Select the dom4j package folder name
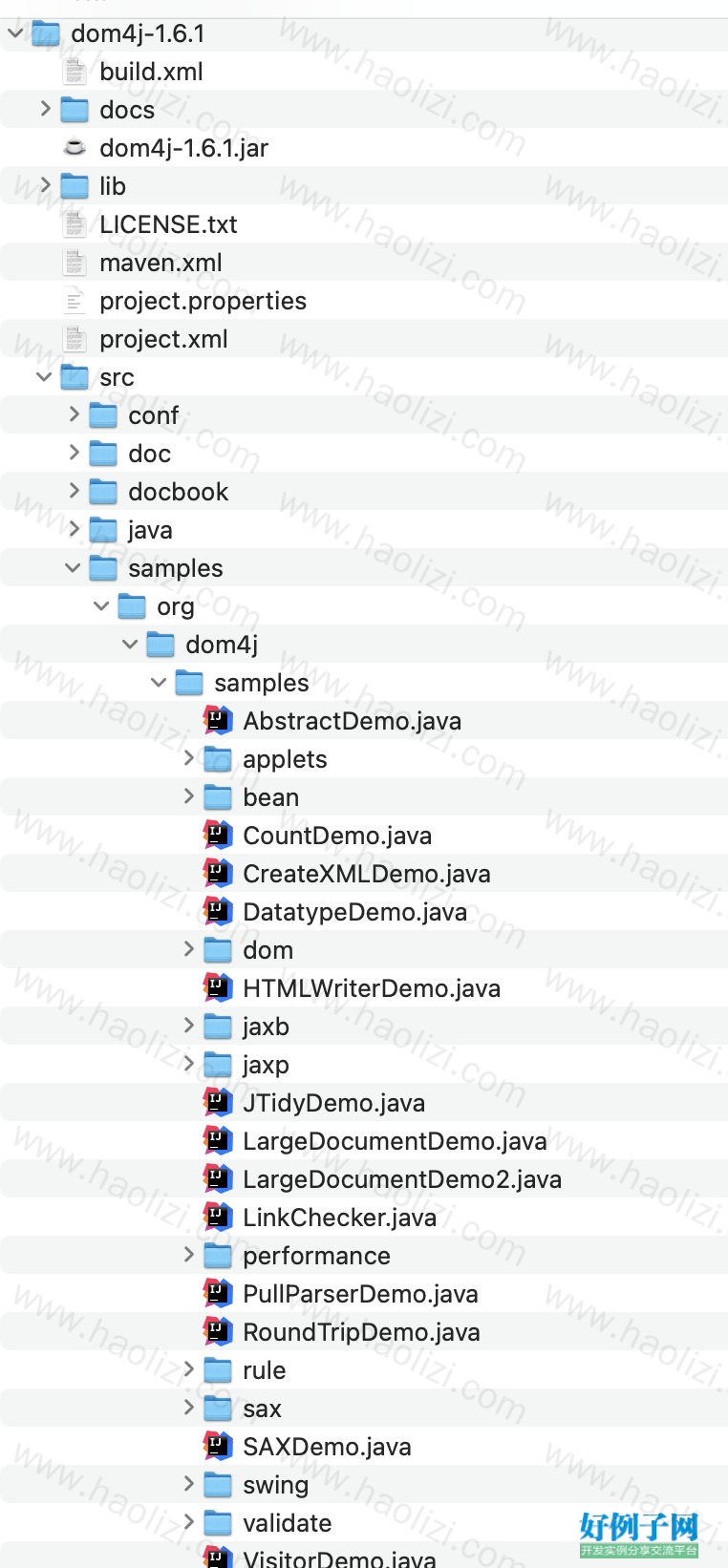This screenshot has height=1568, width=728. pyautogui.click(x=222, y=645)
